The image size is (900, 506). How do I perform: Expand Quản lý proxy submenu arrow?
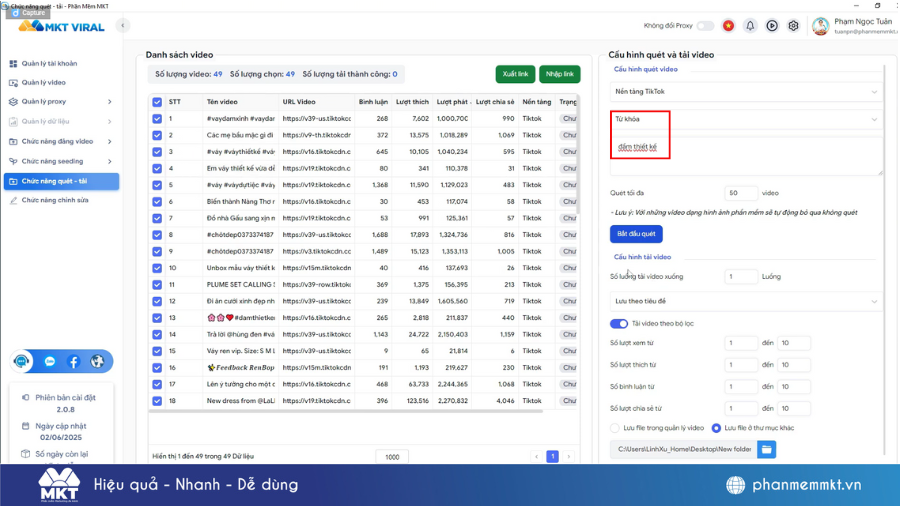(110, 102)
